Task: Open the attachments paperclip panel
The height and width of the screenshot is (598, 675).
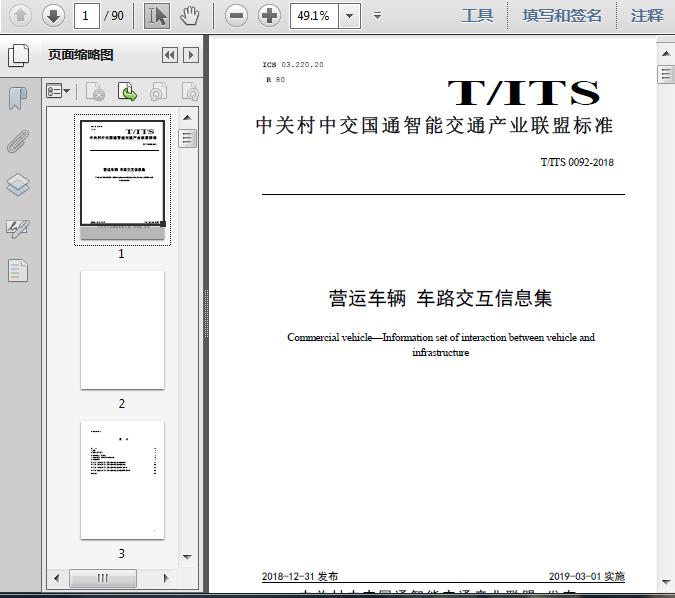Action: point(18,142)
